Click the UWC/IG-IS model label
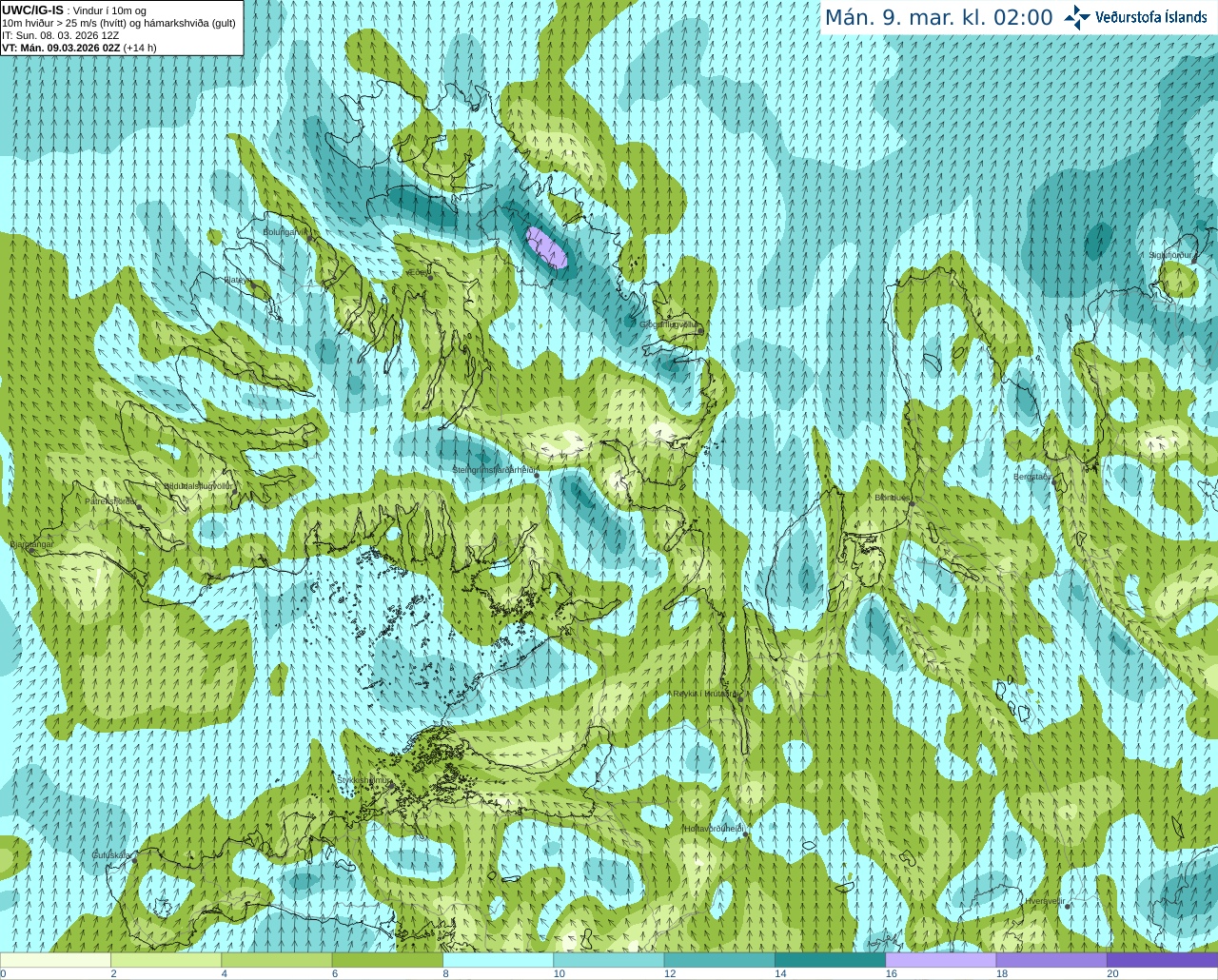Image resolution: width=1218 pixels, height=980 pixels. 32,10
